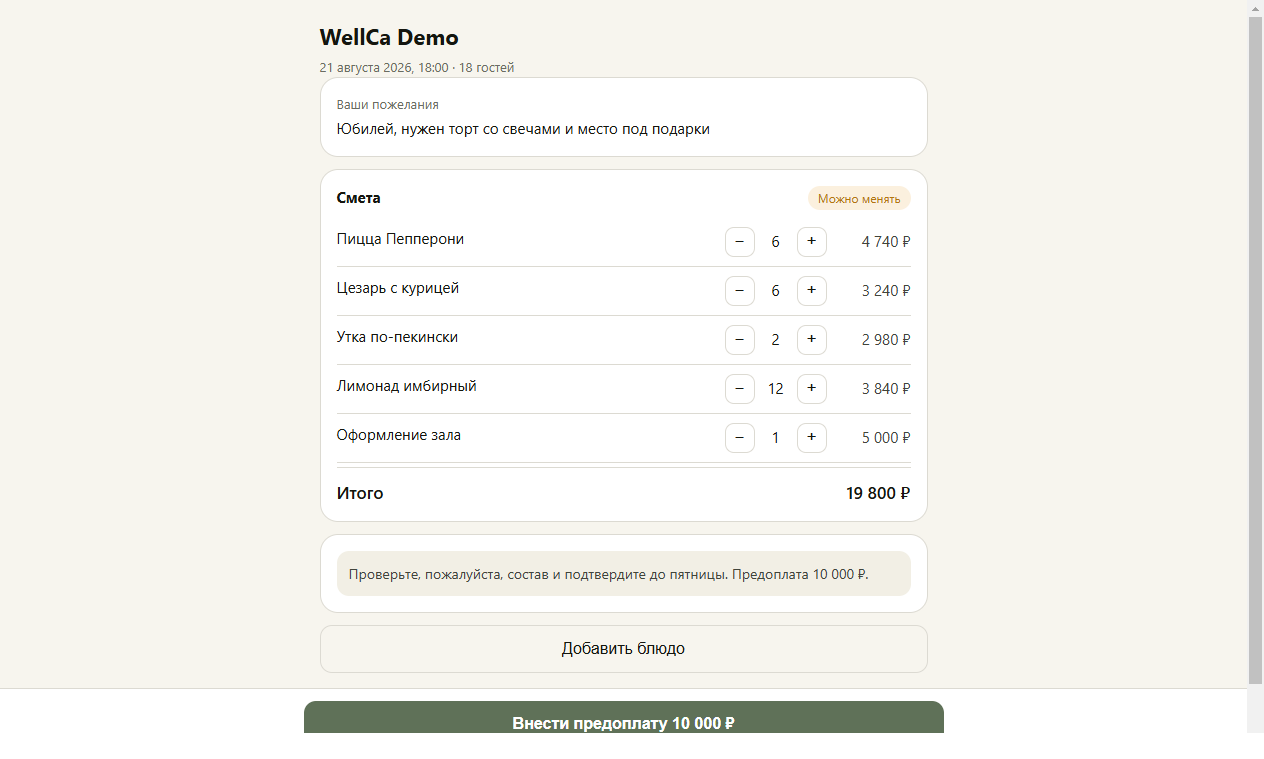The width and height of the screenshot is (1264, 759).
Task: Increase Лимонад имбирный quantity
Action: point(812,389)
